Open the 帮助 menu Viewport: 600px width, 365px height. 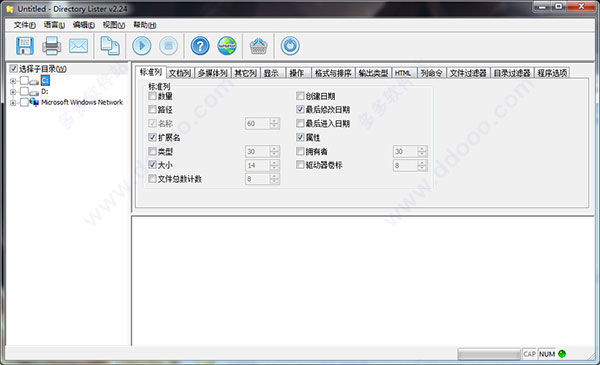tap(144, 25)
